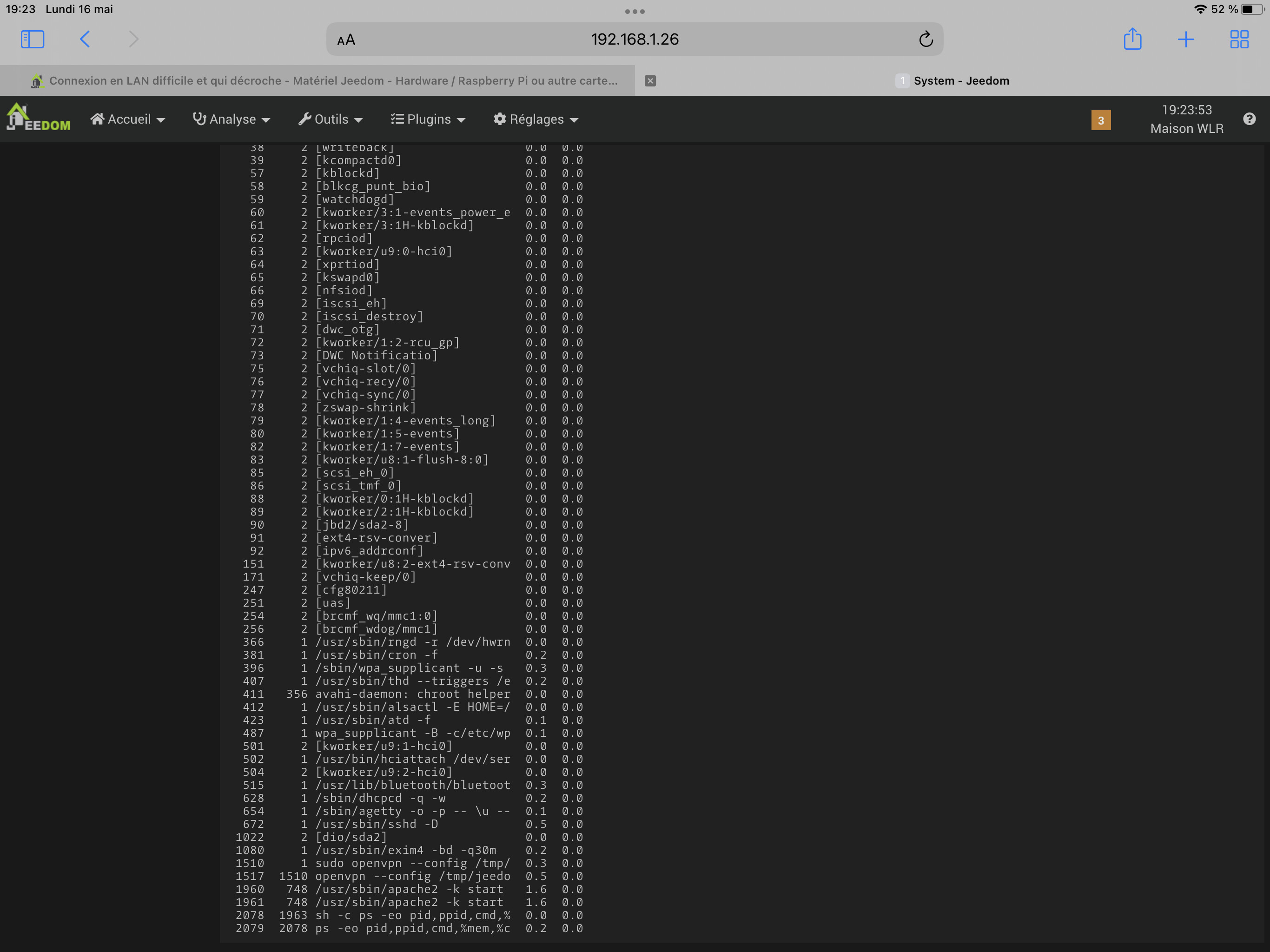
Task: Open the Jeedom help question mark icon
Action: click(x=1250, y=119)
